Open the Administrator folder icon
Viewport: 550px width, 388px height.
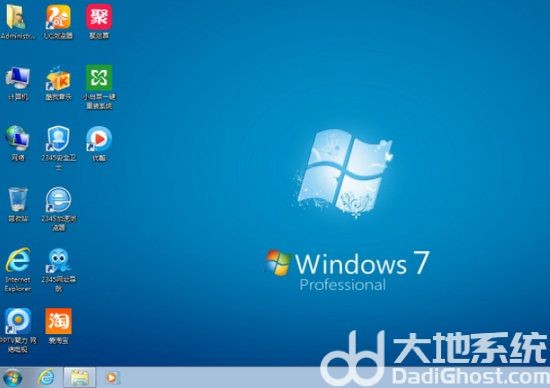pos(16,17)
